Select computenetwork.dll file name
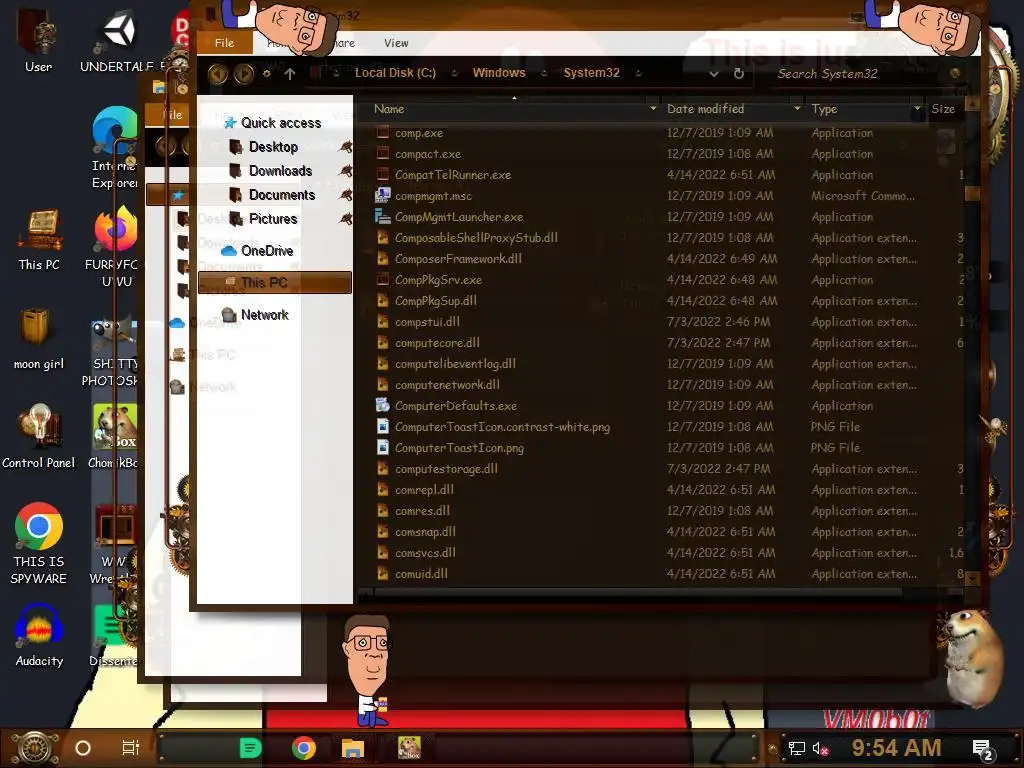 pyautogui.click(x=447, y=384)
